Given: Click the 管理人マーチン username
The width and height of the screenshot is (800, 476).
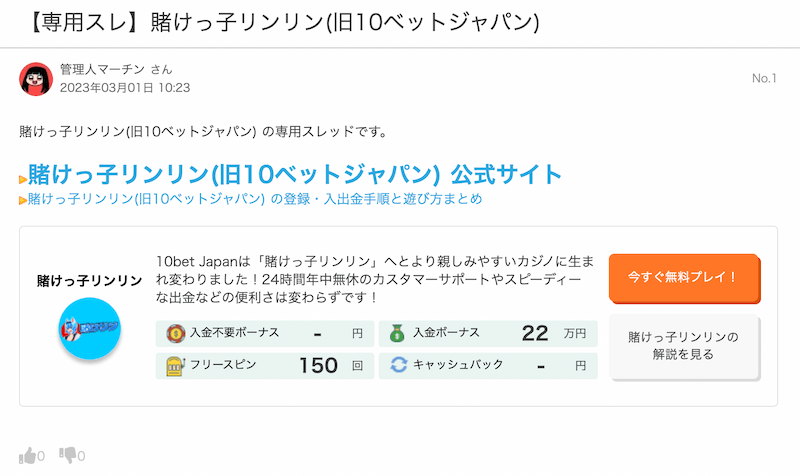Looking at the screenshot, I should pyautogui.click(x=102, y=69).
